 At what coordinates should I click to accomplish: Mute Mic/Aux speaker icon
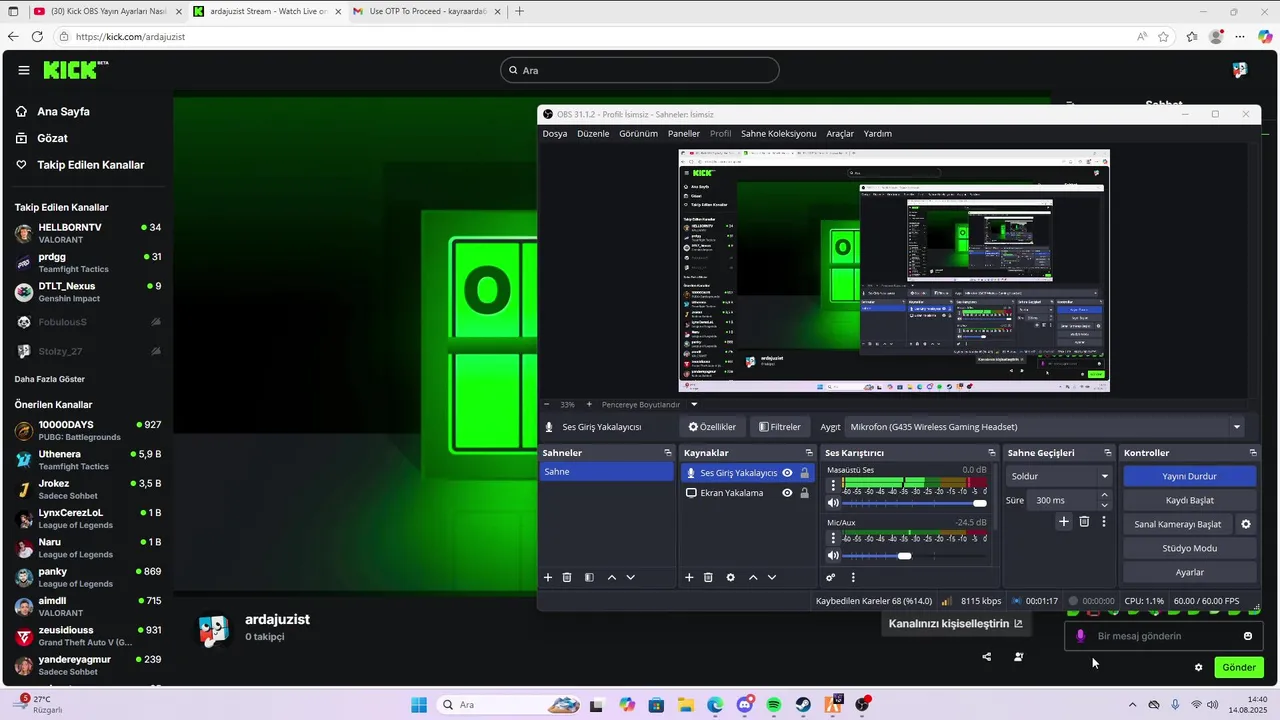coord(833,556)
